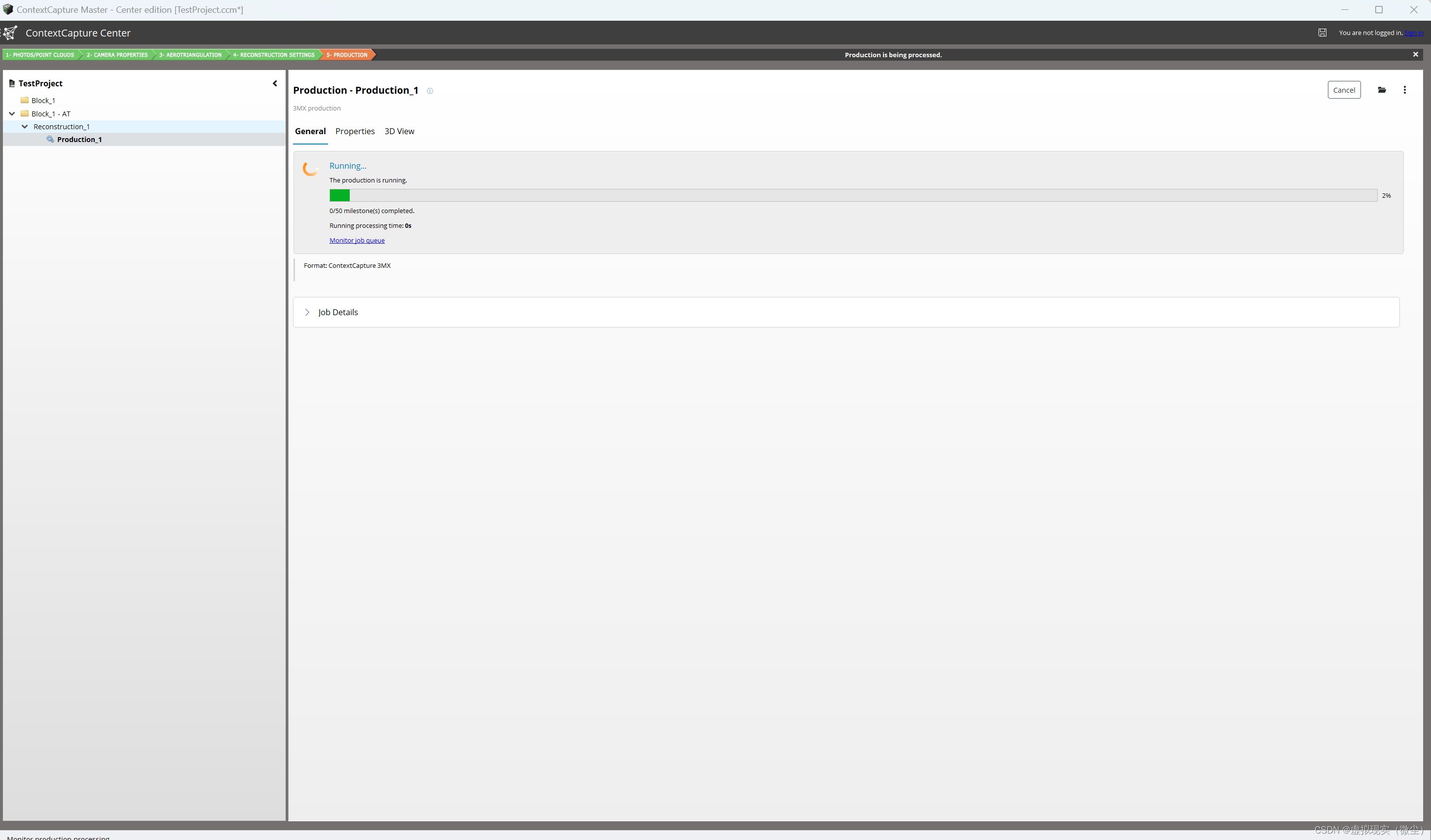Click the save project disk icon
This screenshot has width=1431, height=840.
click(x=1322, y=33)
